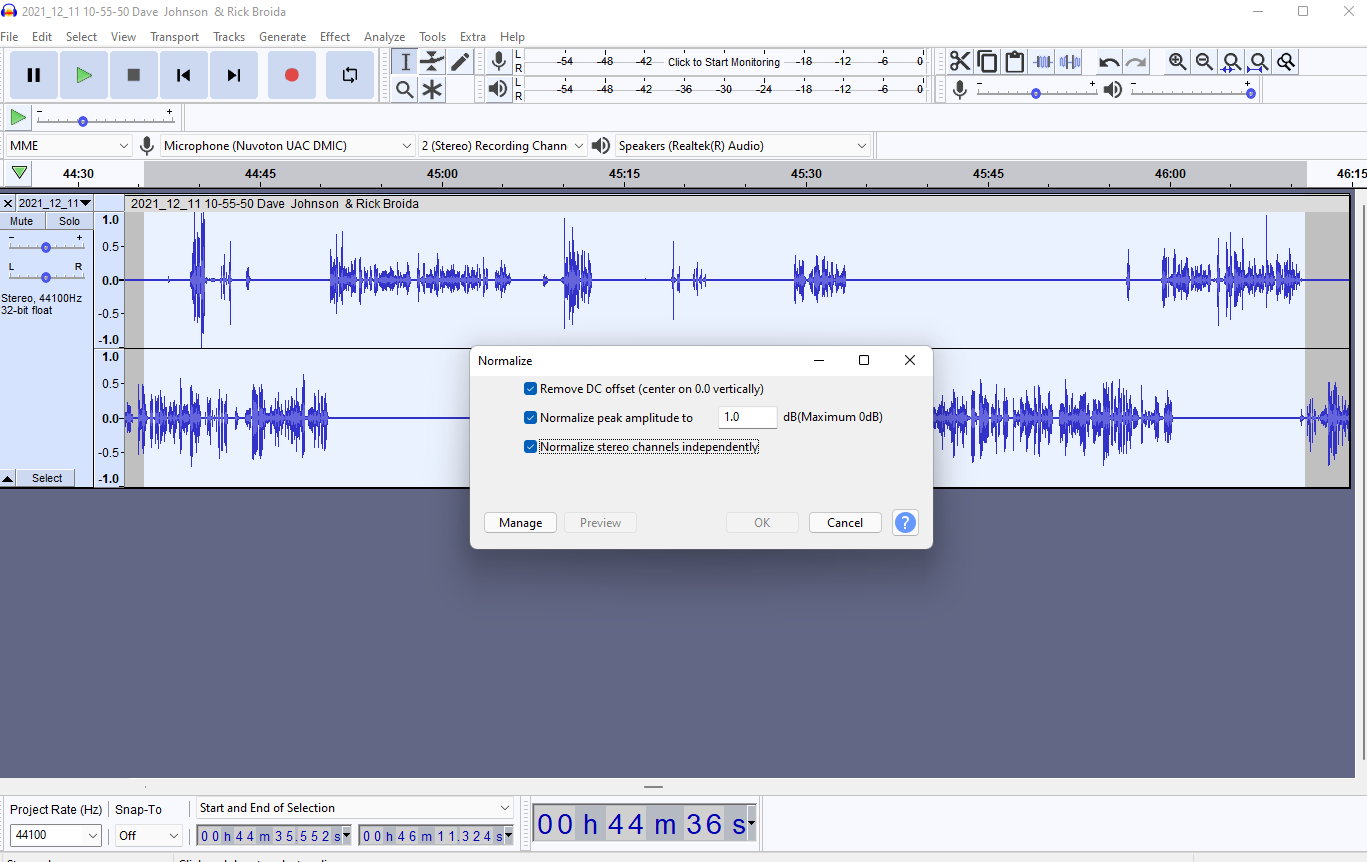Click the Cut scissors icon

[960, 62]
